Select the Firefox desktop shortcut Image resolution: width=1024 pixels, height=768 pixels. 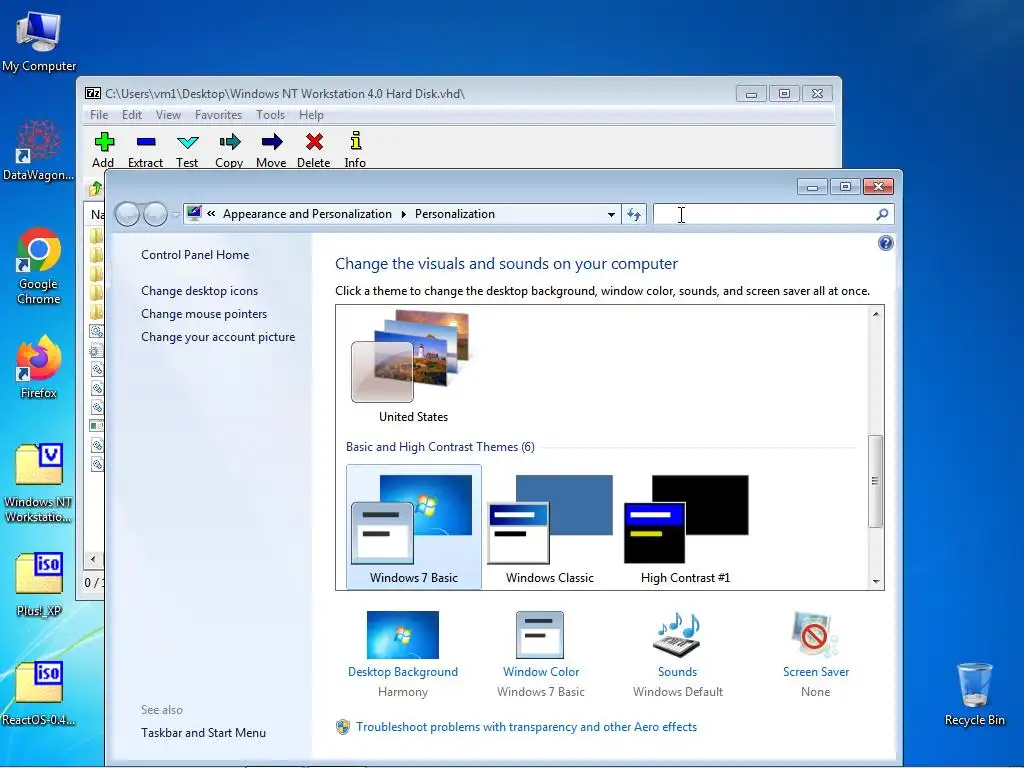click(x=39, y=368)
